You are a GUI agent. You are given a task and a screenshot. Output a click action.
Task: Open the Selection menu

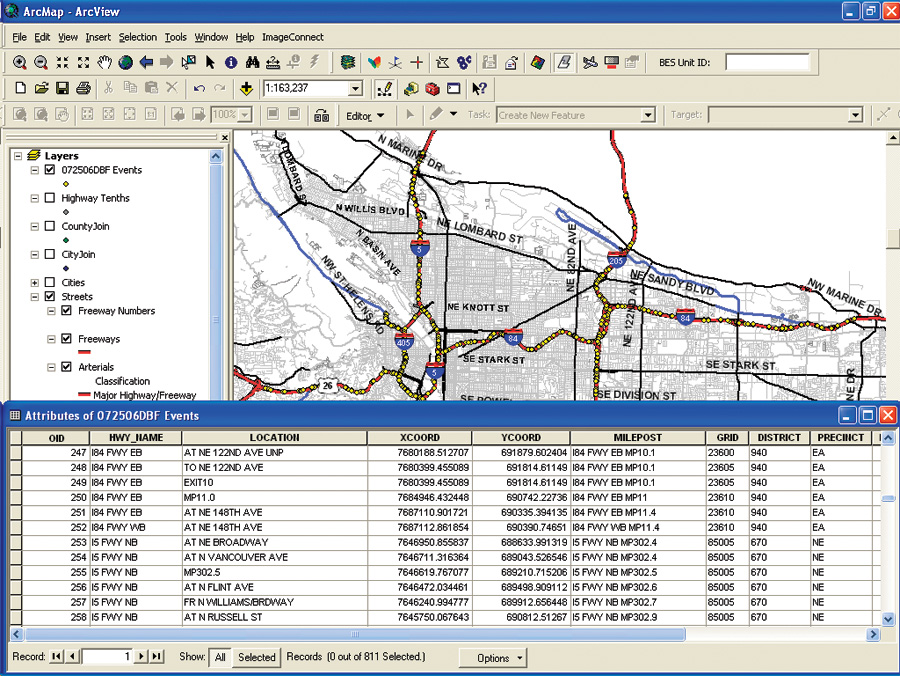pyautogui.click(x=137, y=37)
